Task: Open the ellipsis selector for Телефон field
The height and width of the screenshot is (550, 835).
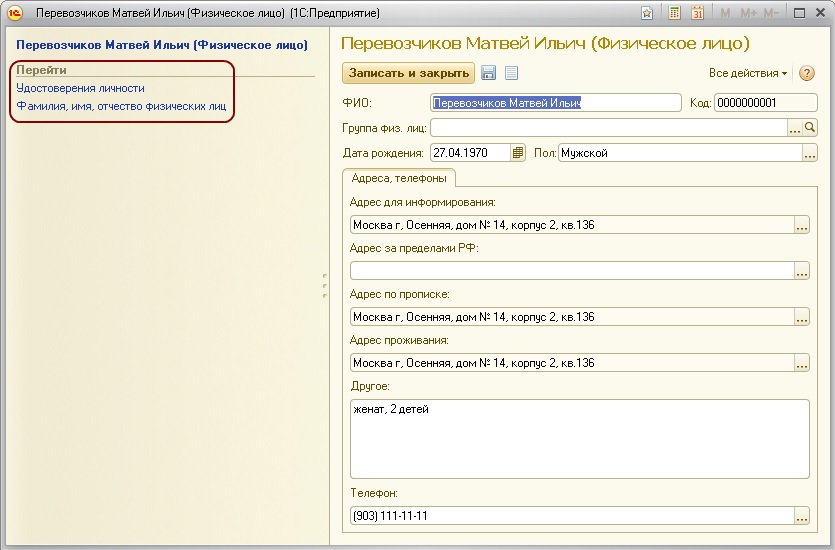Action: [x=801, y=517]
